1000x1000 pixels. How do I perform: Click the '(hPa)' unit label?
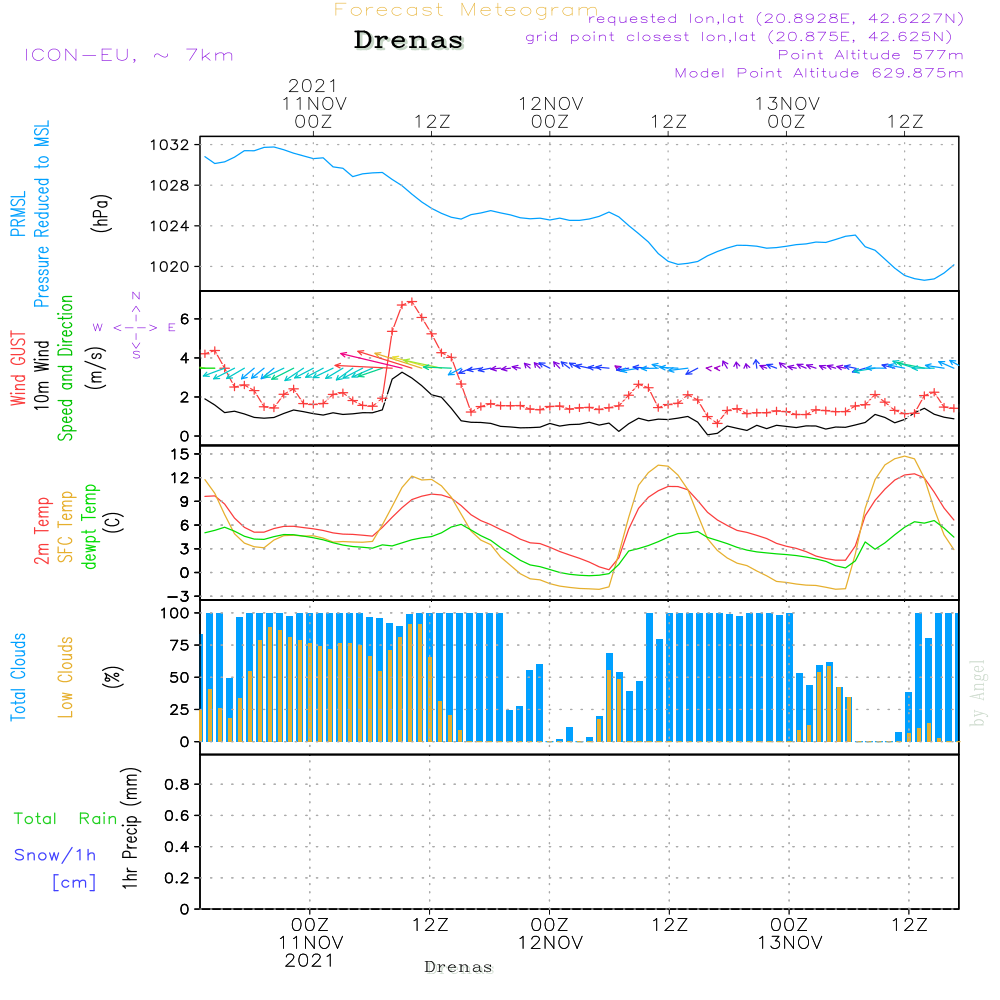tap(101, 213)
